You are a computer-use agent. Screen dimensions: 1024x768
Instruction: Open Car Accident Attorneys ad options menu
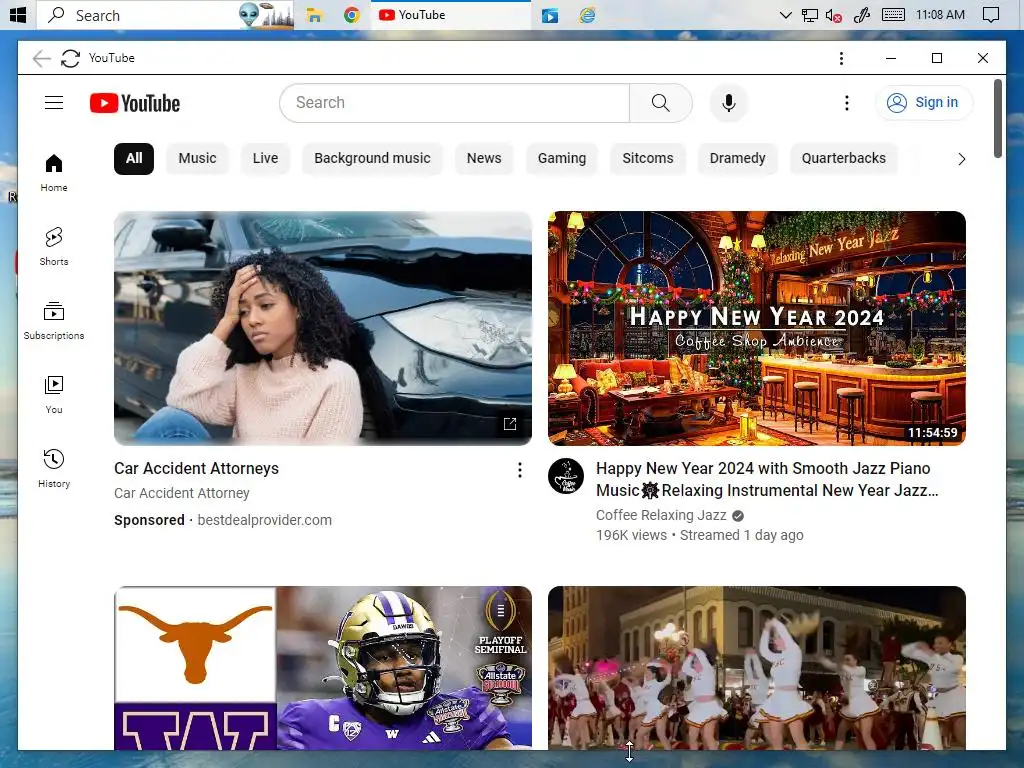[519, 470]
